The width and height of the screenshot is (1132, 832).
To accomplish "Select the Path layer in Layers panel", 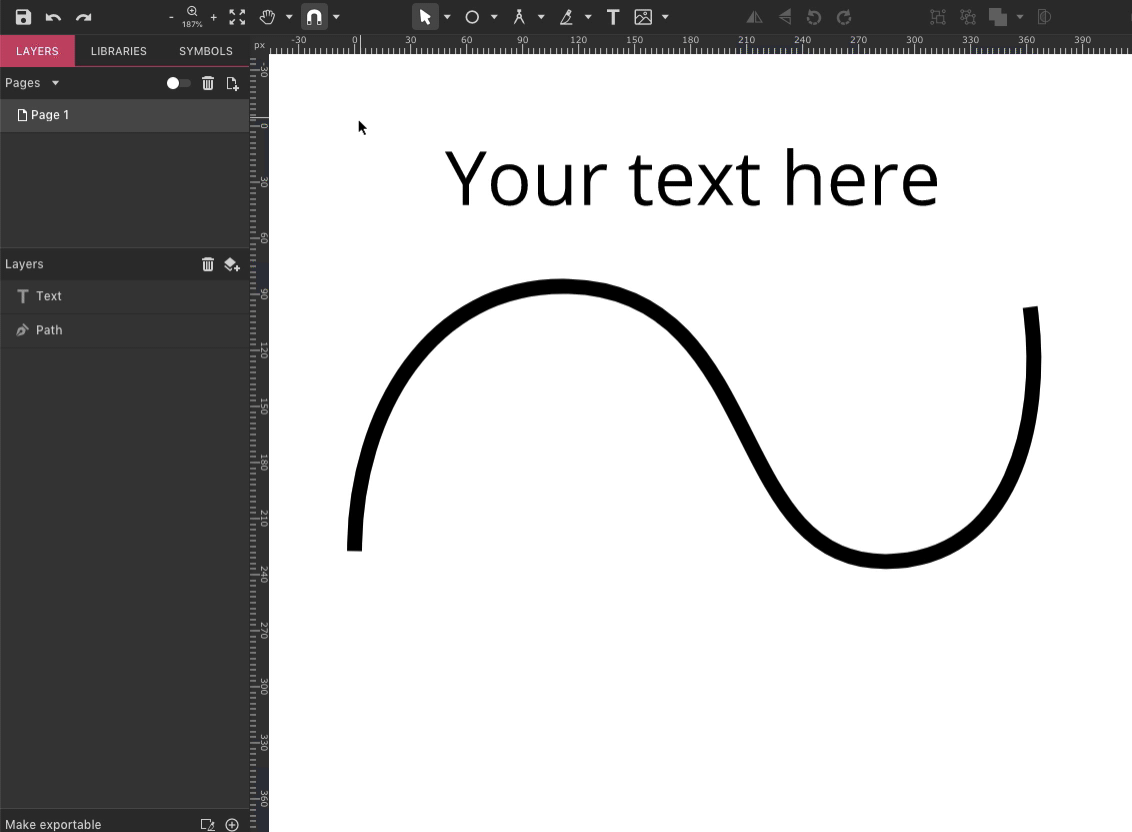I will pyautogui.click(x=49, y=330).
